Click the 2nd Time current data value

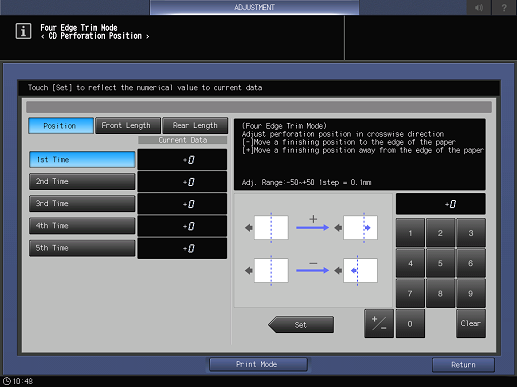click(182, 182)
